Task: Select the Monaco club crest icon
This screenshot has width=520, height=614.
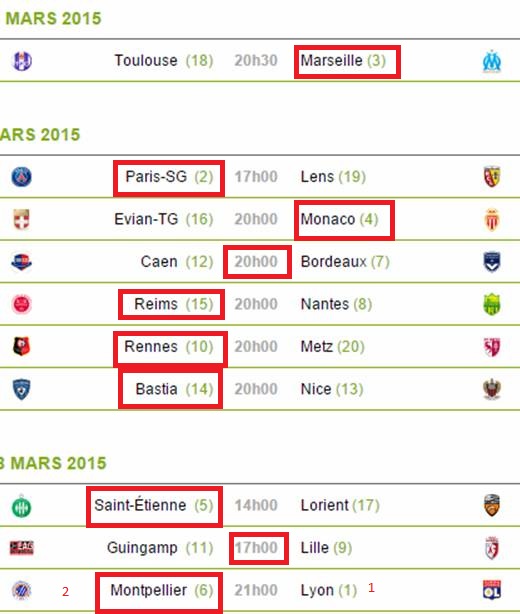Action: click(x=492, y=219)
